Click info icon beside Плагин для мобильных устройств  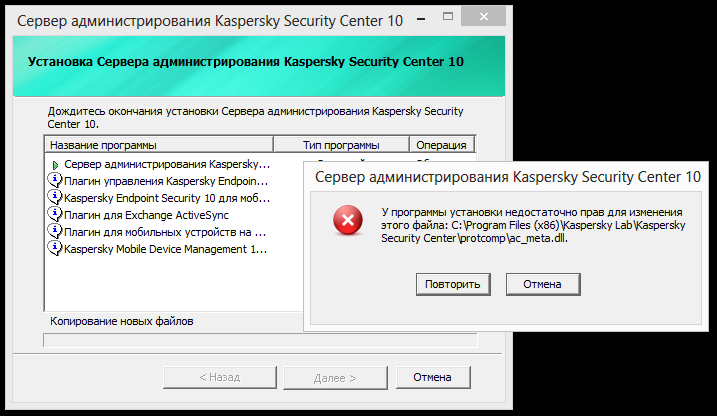55,231
